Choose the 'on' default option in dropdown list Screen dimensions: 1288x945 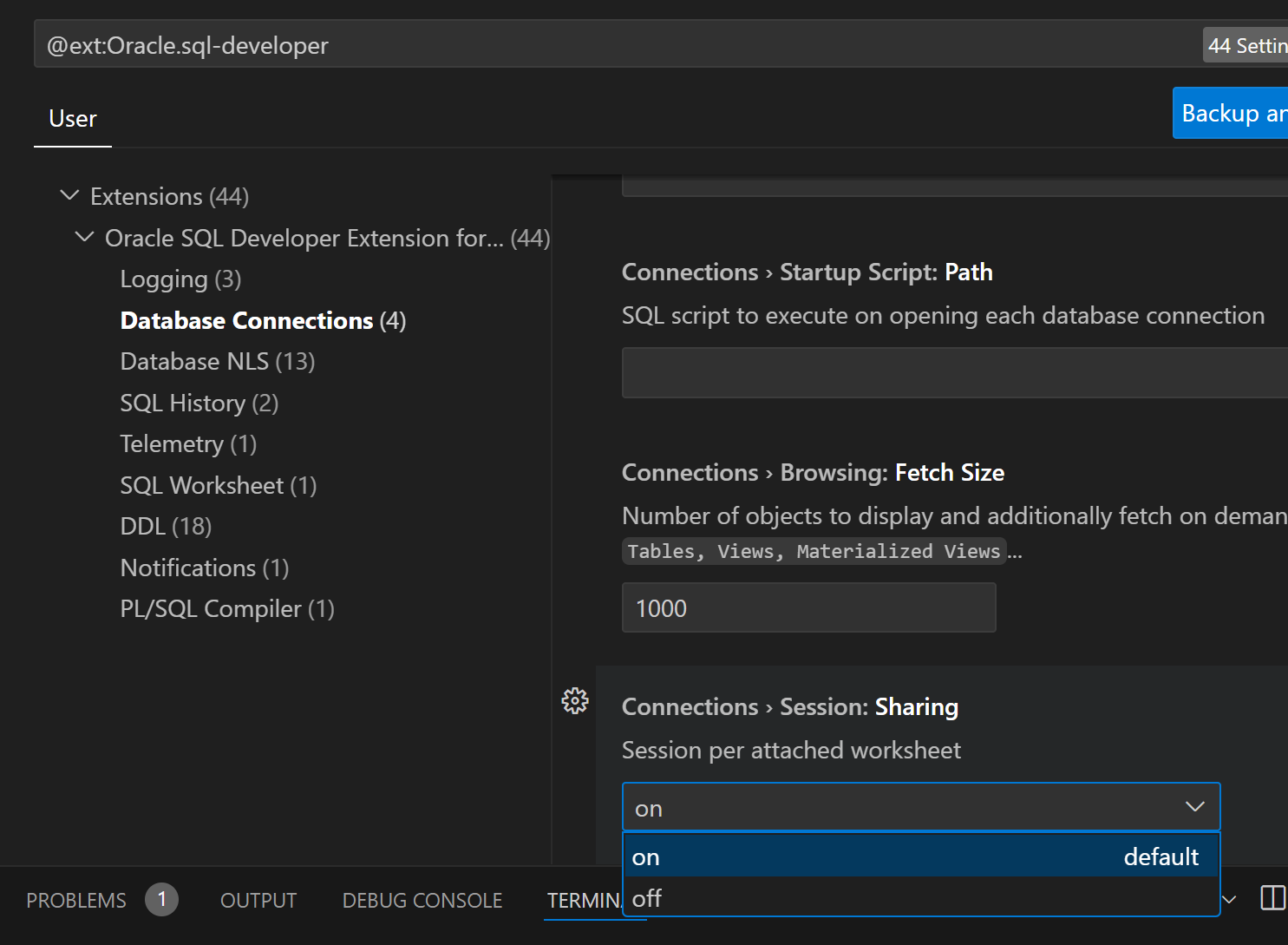[x=921, y=856]
